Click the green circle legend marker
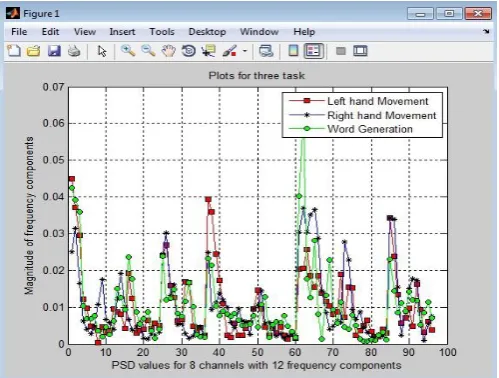The width and height of the screenshot is (499, 378). (x=307, y=129)
